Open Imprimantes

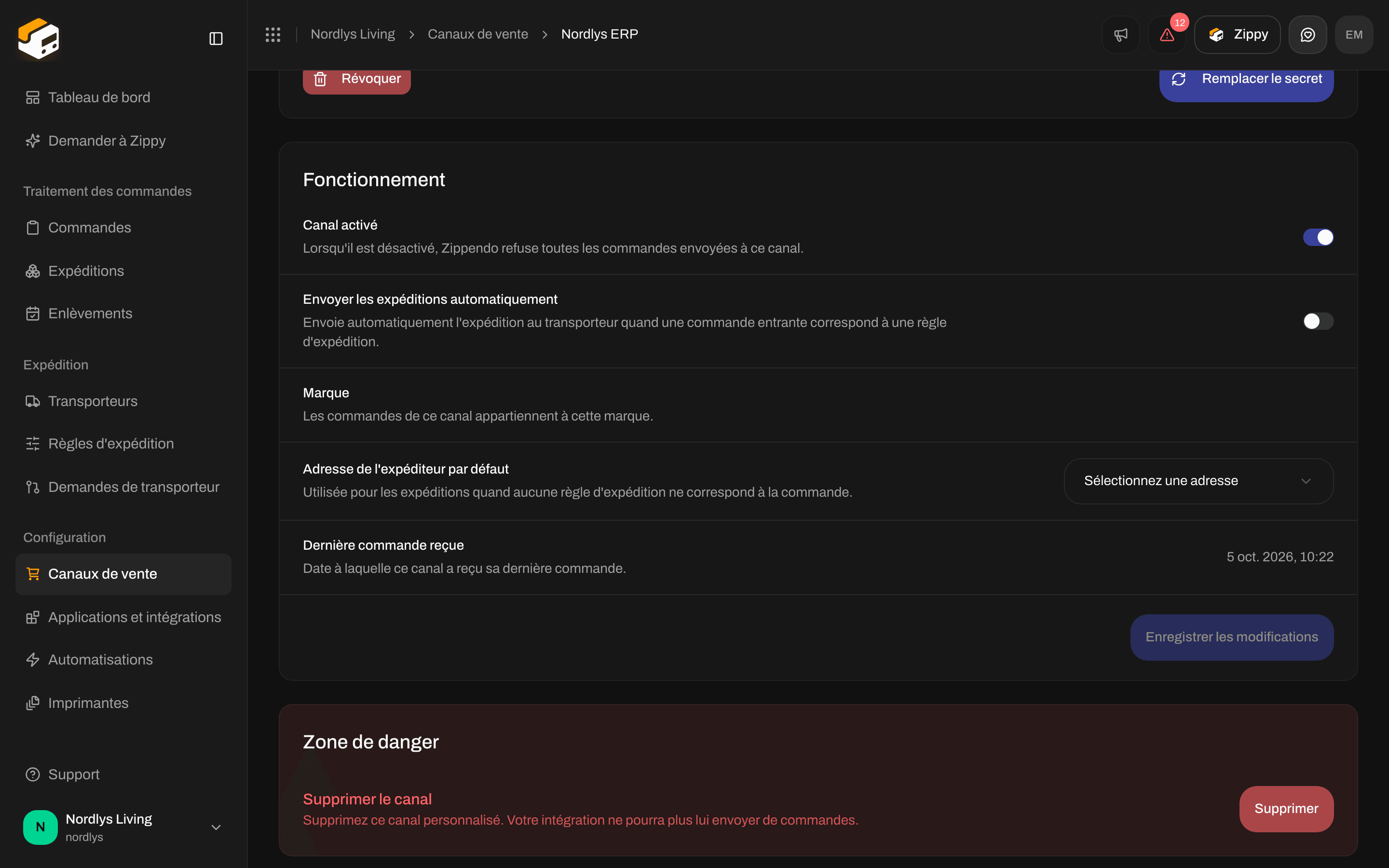pos(123,703)
